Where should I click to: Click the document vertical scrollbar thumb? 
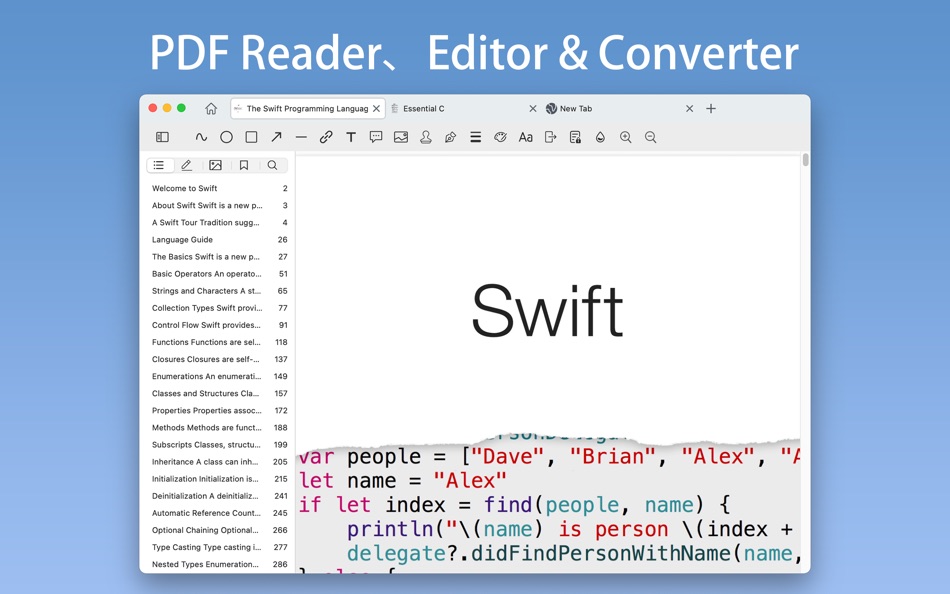805,160
